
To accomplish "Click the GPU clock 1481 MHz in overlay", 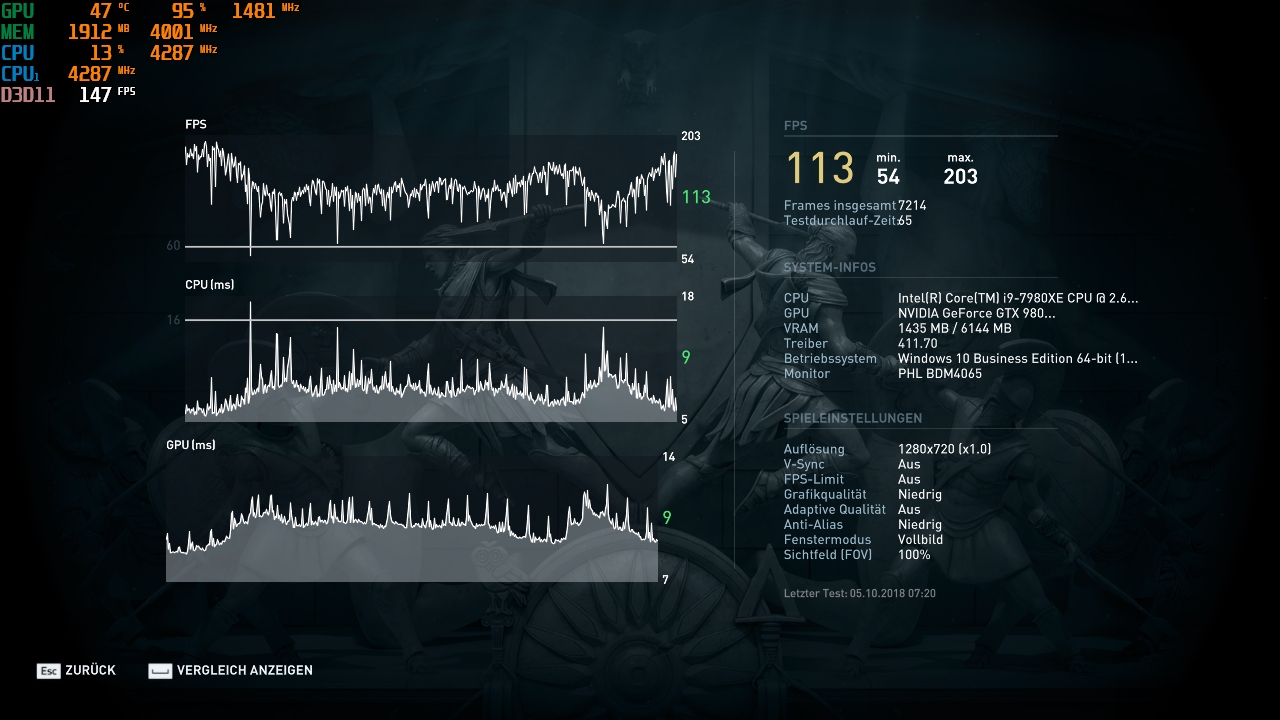I will coord(265,11).
